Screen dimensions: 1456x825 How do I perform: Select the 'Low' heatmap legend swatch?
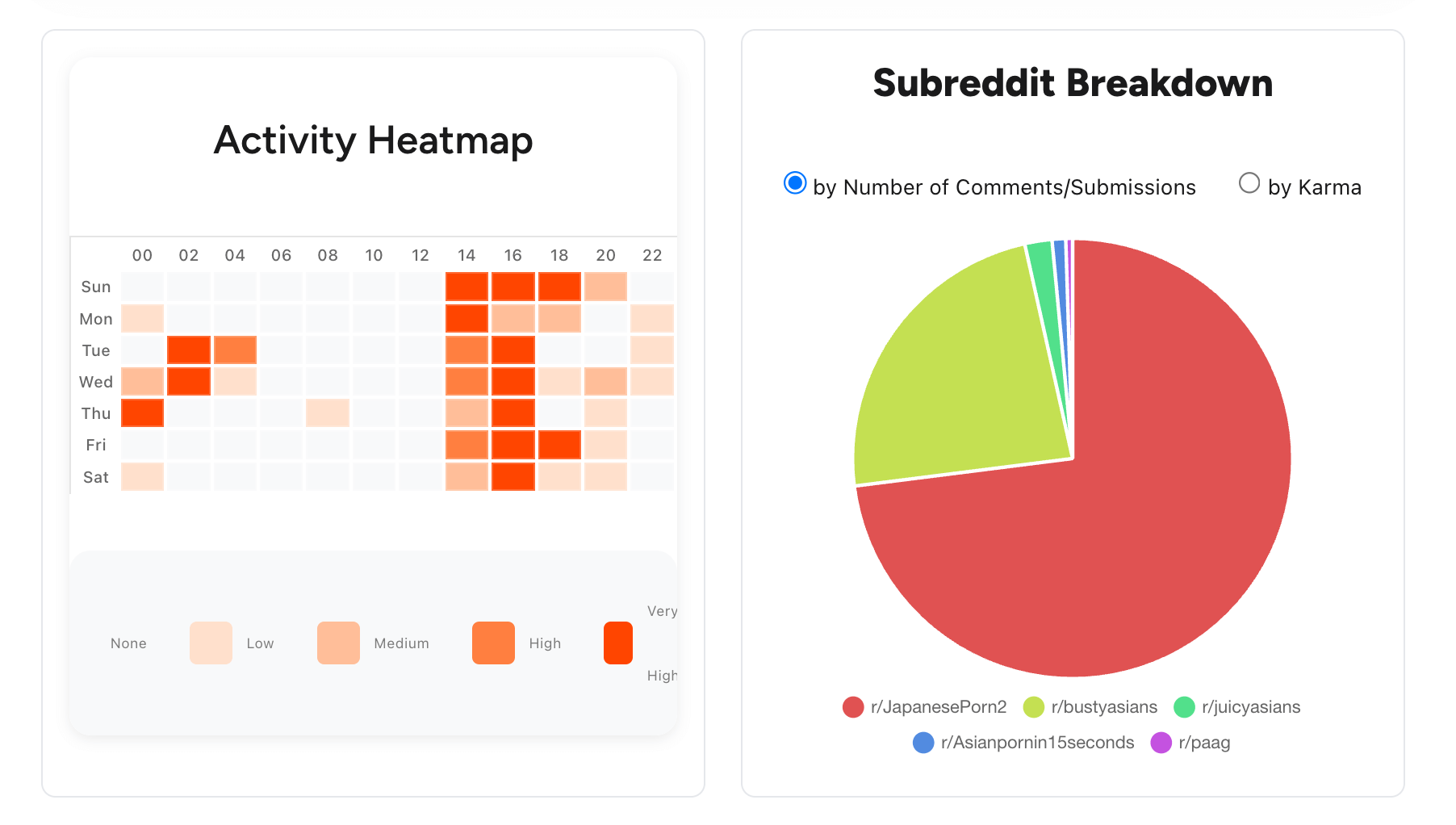point(210,643)
